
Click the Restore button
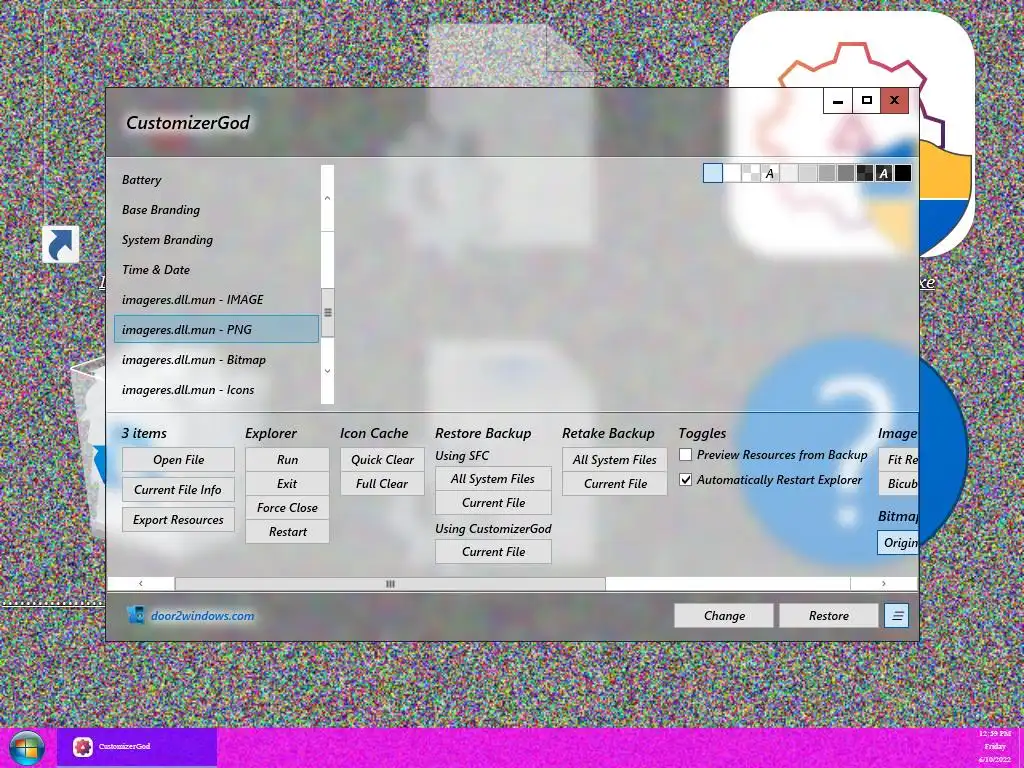pos(829,615)
